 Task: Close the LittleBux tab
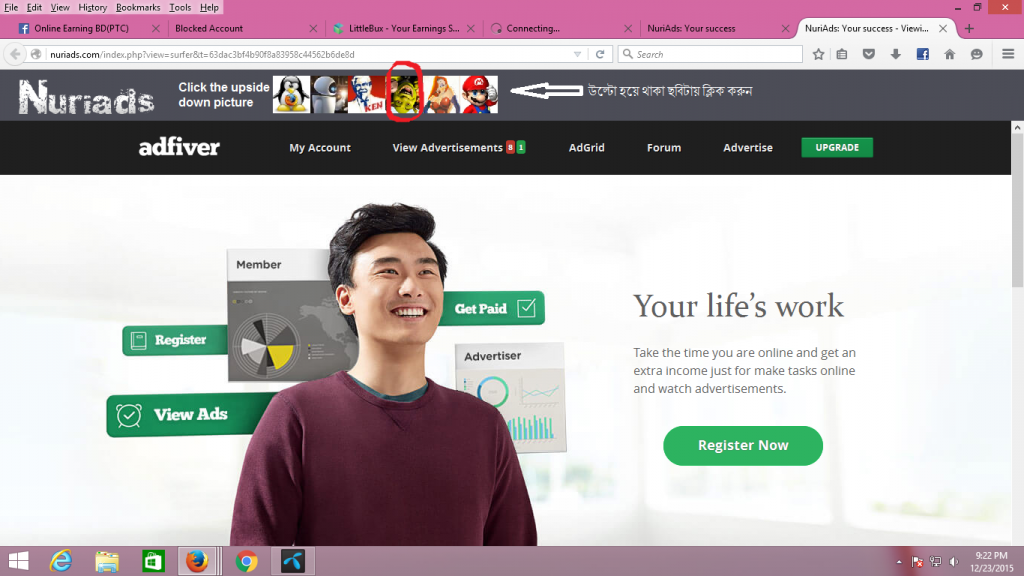pos(470,28)
